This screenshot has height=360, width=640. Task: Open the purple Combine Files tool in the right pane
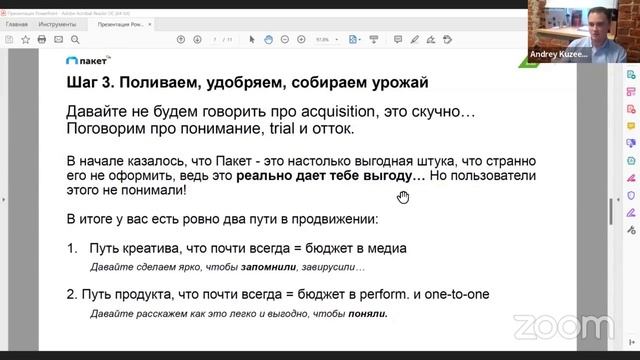click(x=631, y=143)
